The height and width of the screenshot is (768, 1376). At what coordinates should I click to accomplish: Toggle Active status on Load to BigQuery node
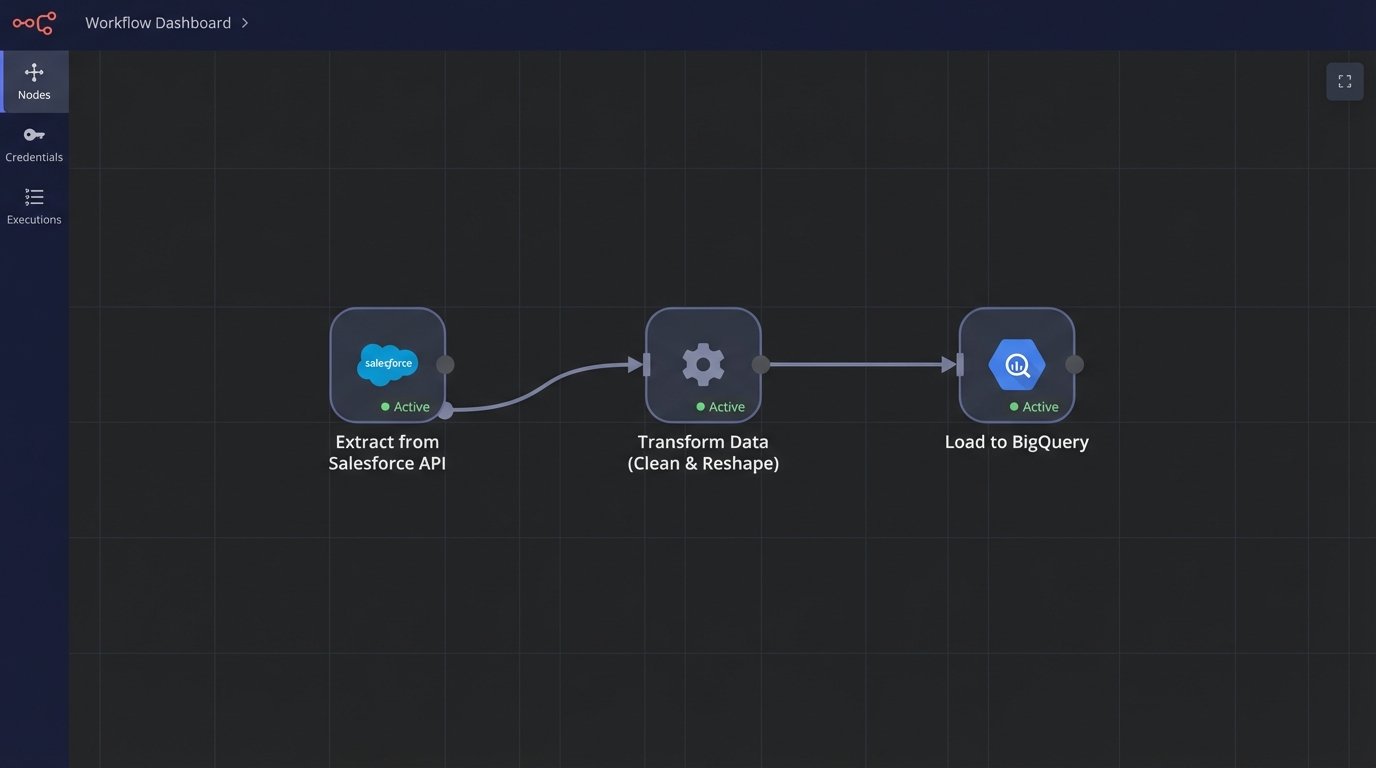pos(1033,407)
